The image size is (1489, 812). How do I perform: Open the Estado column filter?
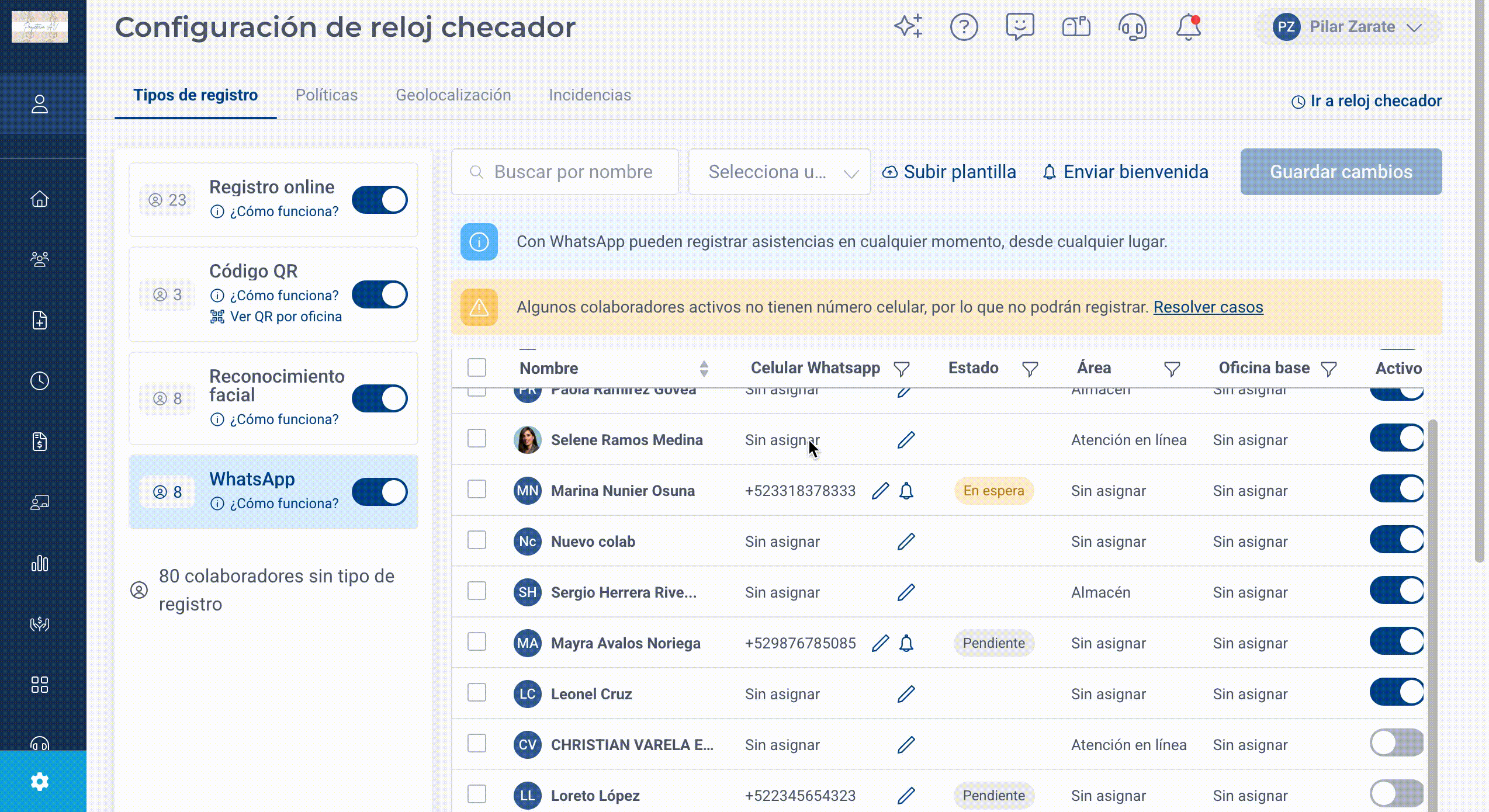[1030, 369]
